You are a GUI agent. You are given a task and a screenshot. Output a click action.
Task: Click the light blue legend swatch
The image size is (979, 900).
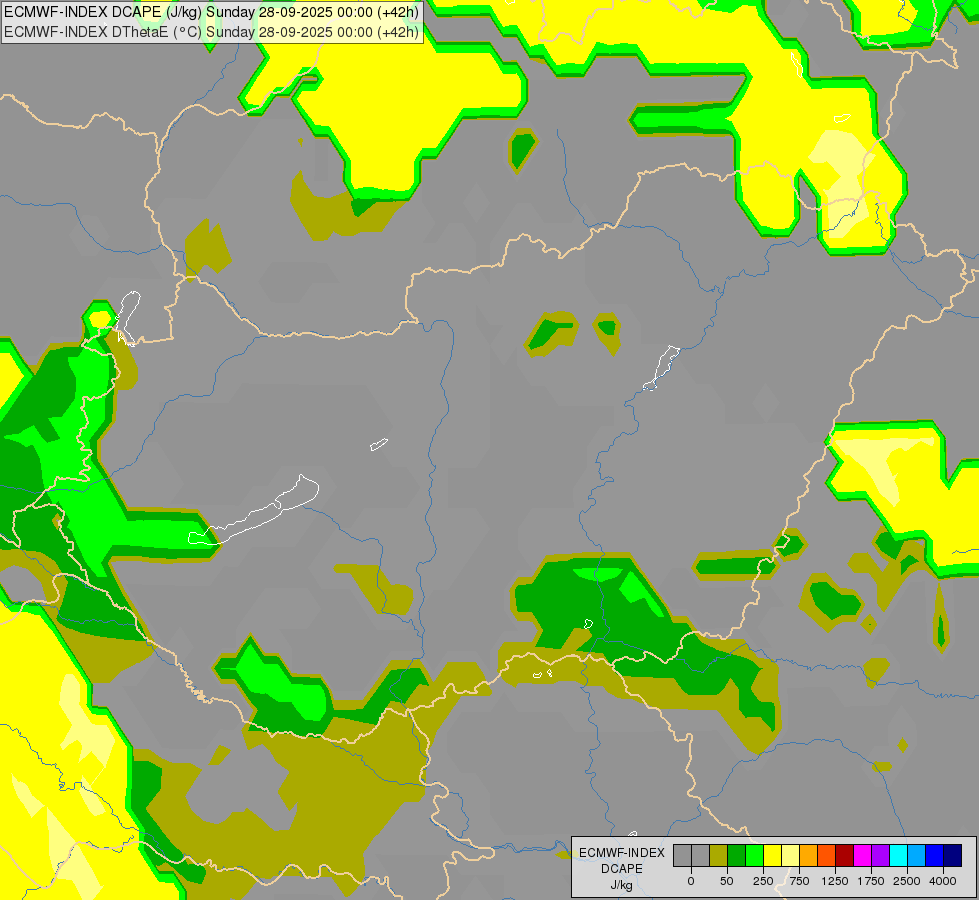(x=917, y=856)
